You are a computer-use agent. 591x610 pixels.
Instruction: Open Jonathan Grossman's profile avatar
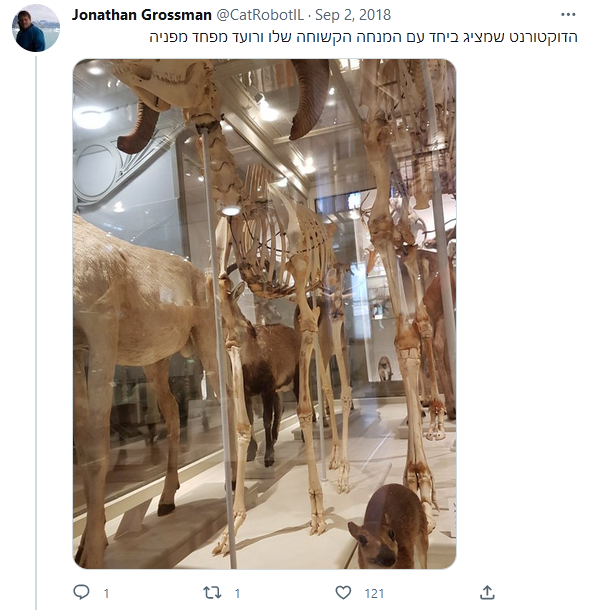pos(36,29)
